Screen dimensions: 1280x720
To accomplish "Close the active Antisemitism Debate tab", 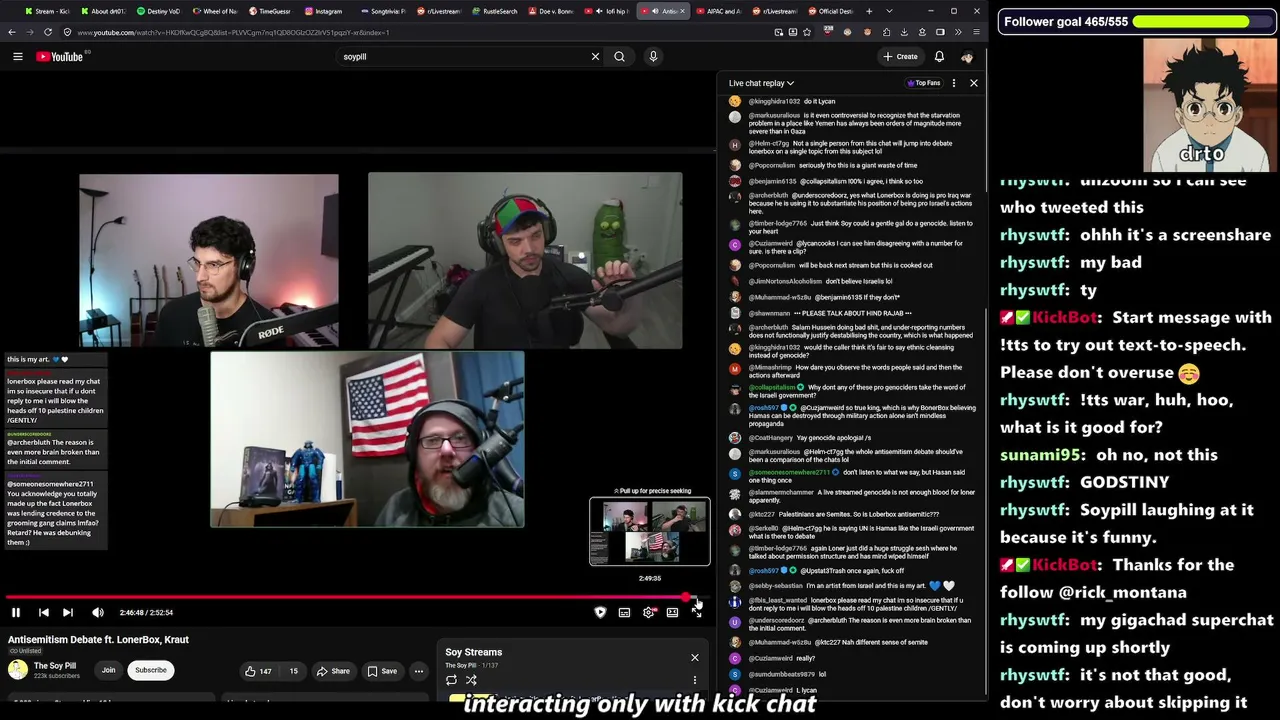I will coord(682,11).
